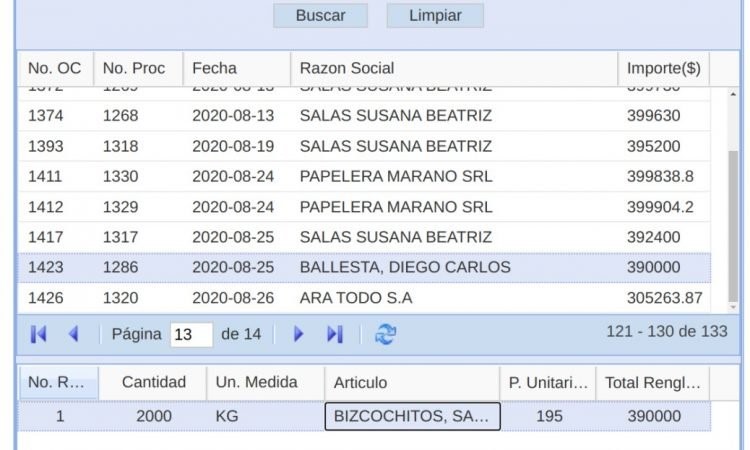The height and width of the screenshot is (450, 750).
Task: Click process number 1329
Action: pyautogui.click(x=121, y=207)
